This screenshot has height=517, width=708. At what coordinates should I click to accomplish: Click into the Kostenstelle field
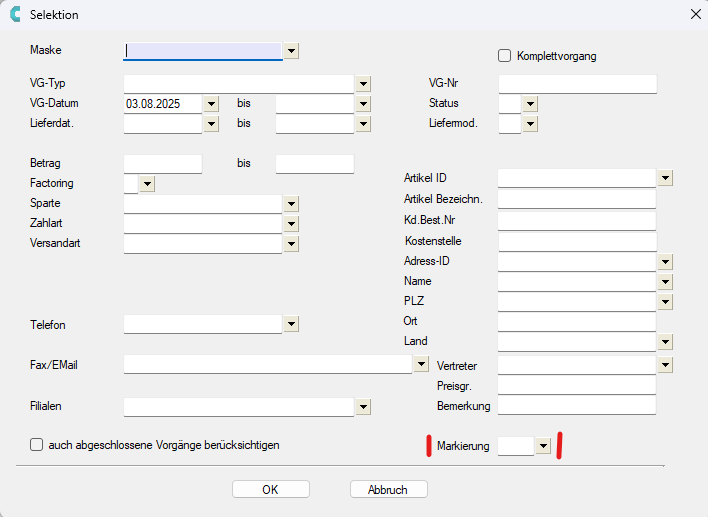(x=578, y=242)
